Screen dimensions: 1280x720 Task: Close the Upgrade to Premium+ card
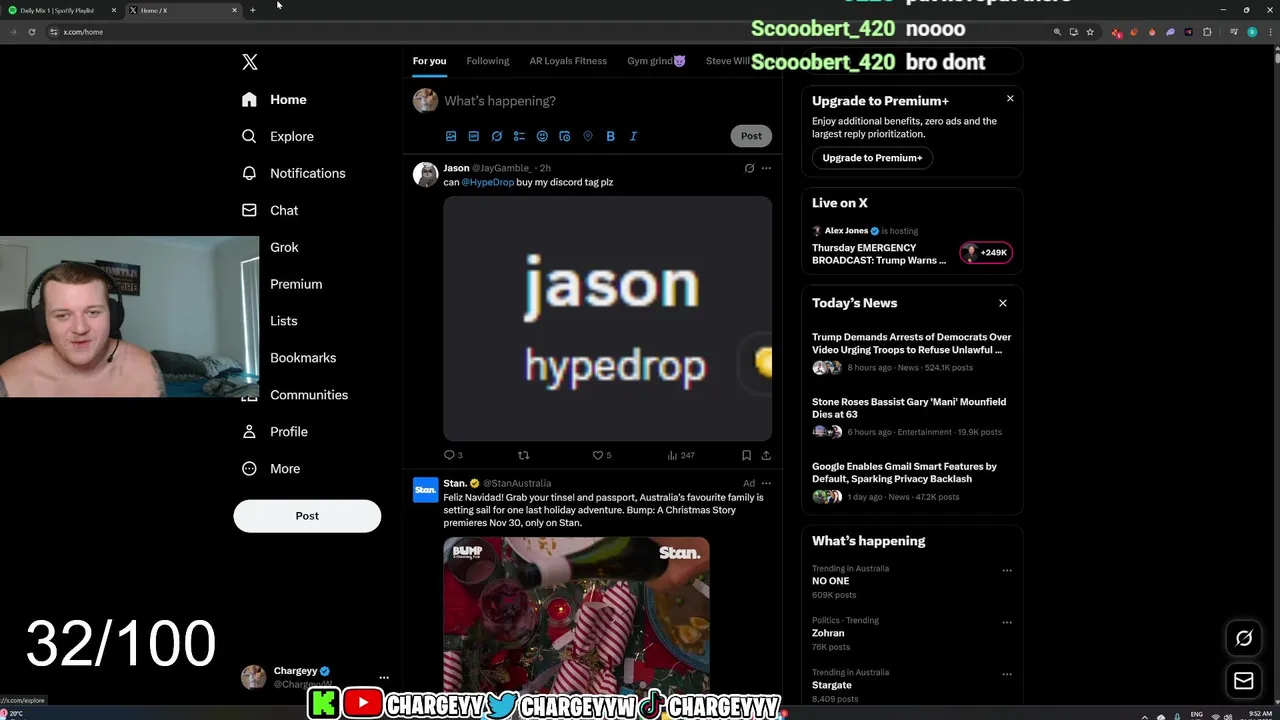(1010, 98)
